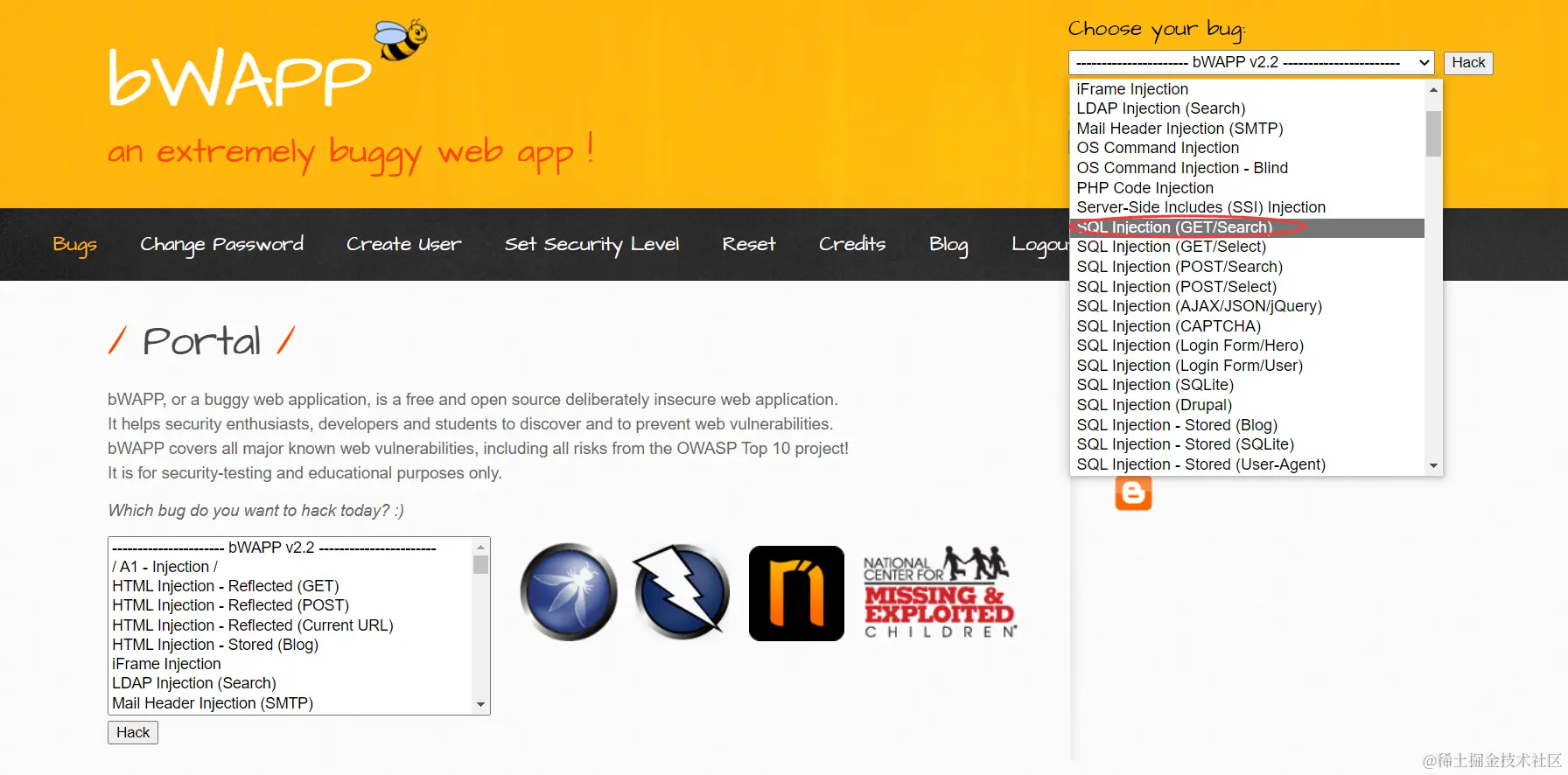1568x775 pixels.
Task: Click dropdown list scroll down arrow
Action: (x=1433, y=466)
